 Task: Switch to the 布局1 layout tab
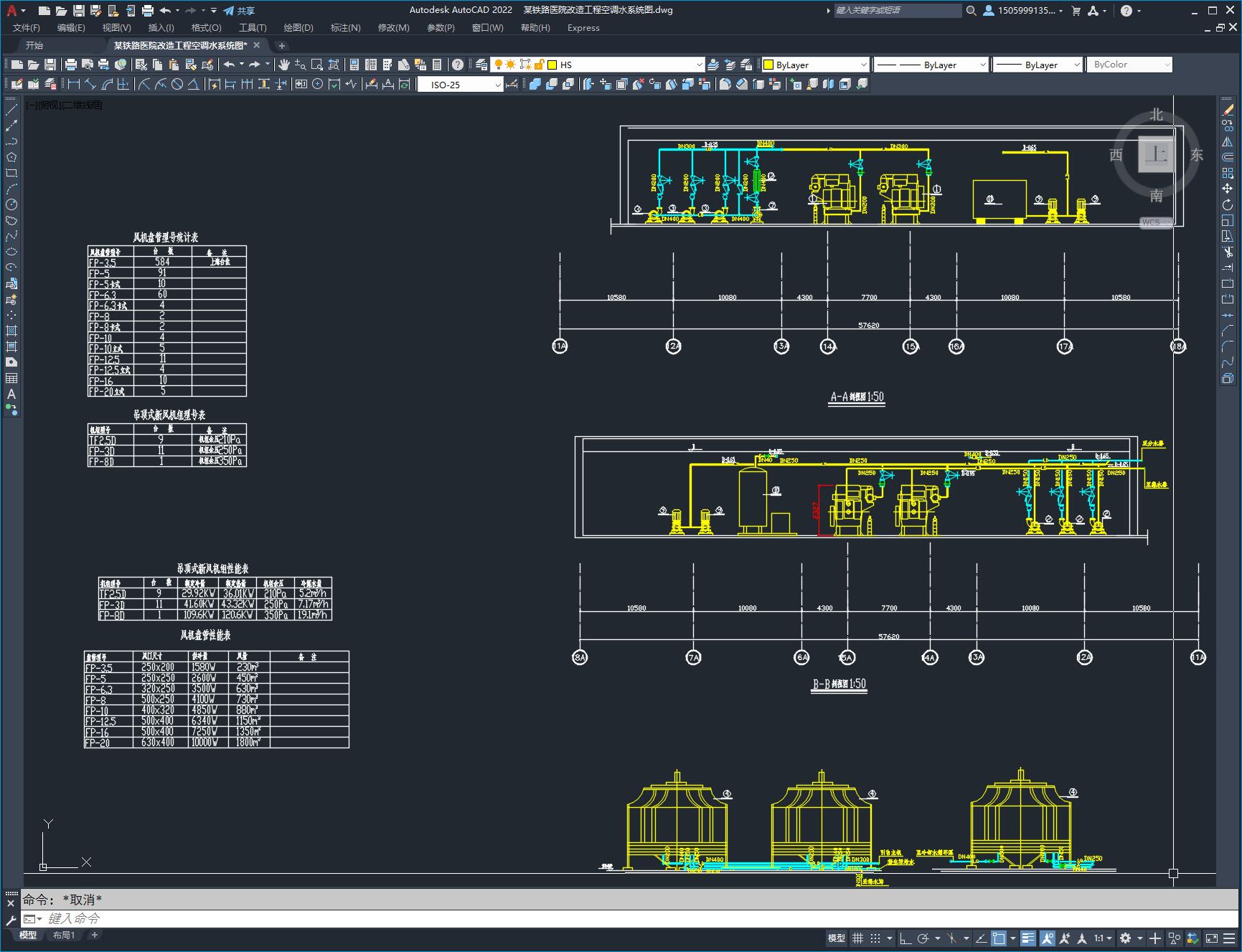(64, 935)
